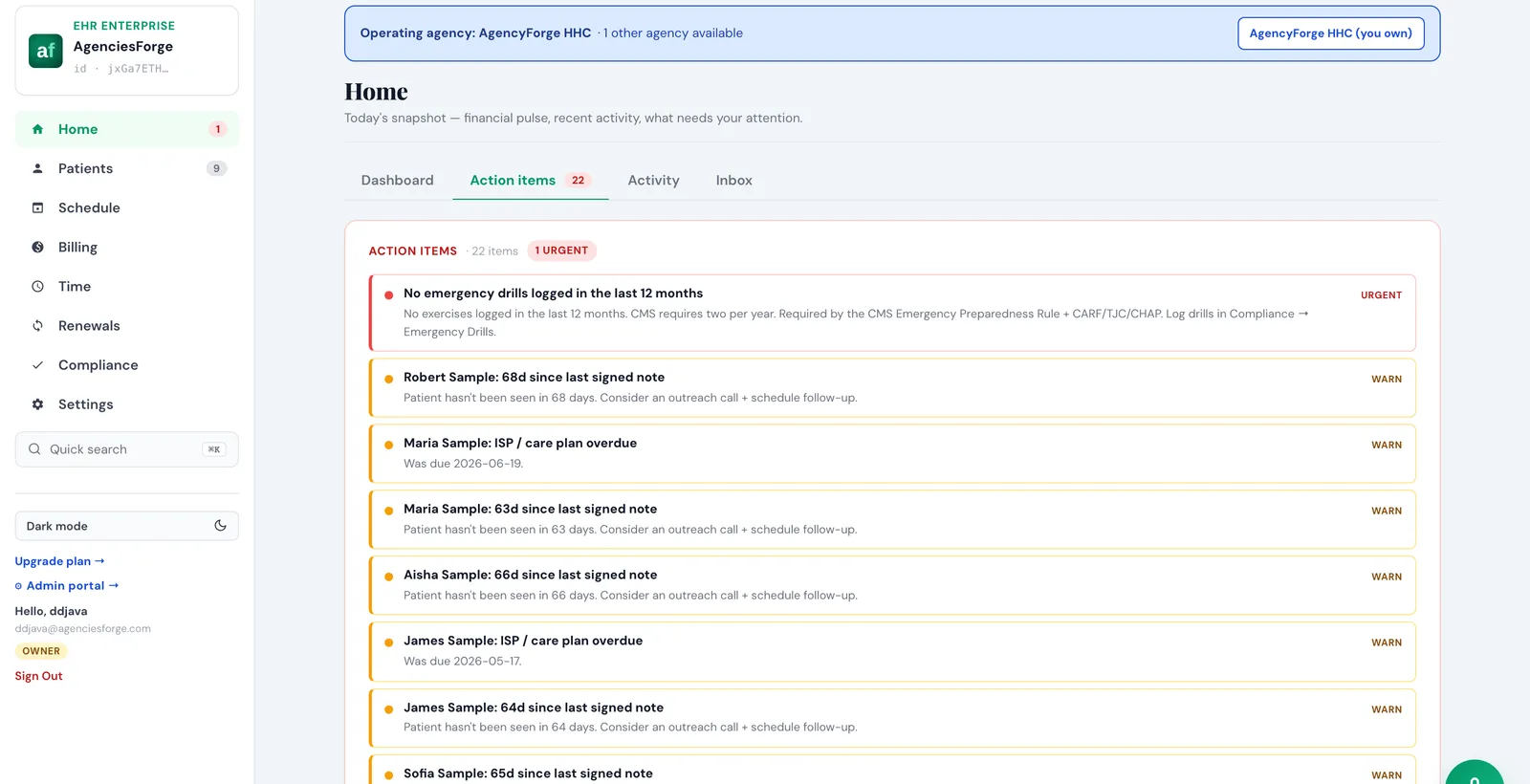Viewport: 1530px width, 784px height.
Task: Click the Home notification badge showing 1
Action: 217,129
